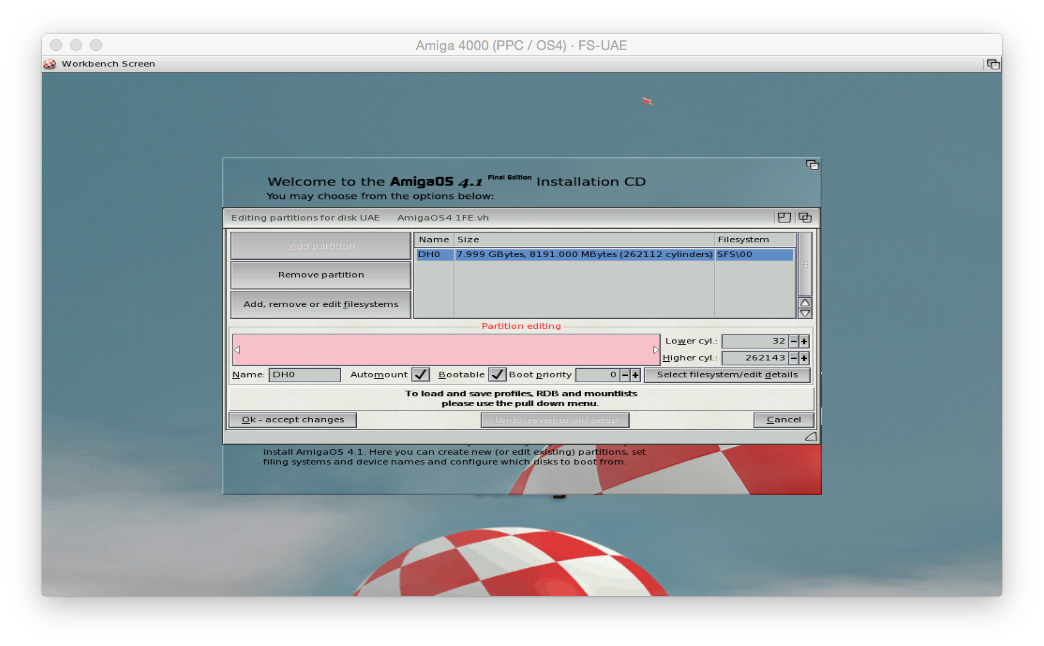The height and width of the screenshot is (646, 1044).
Task: Click the partition editor depth gadget
Action: coord(804,218)
